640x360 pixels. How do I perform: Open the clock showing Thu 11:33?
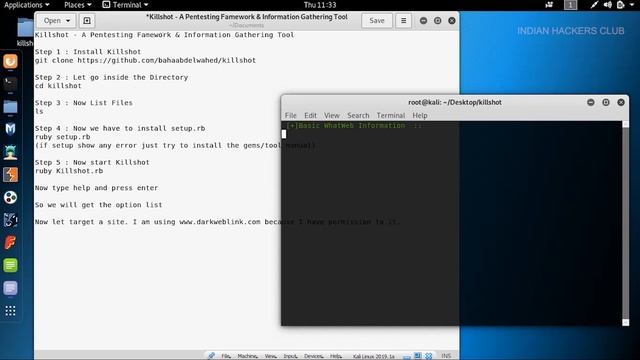point(320,5)
